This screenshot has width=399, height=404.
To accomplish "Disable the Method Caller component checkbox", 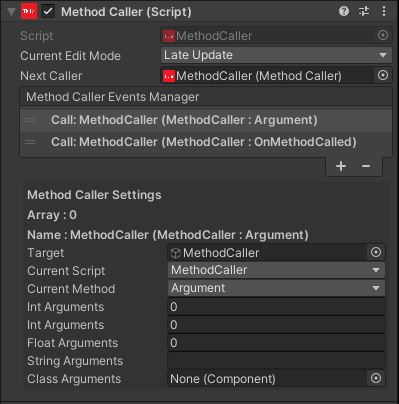I will click(x=48, y=12).
